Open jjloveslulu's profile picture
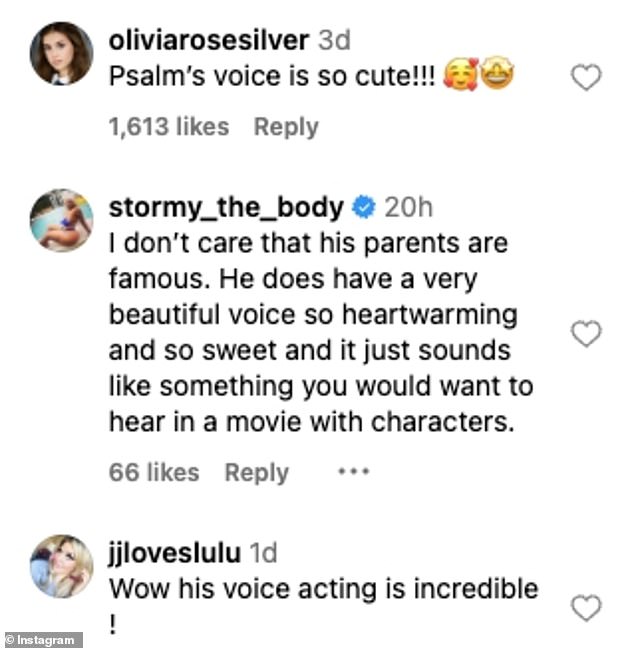 [x=62, y=567]
